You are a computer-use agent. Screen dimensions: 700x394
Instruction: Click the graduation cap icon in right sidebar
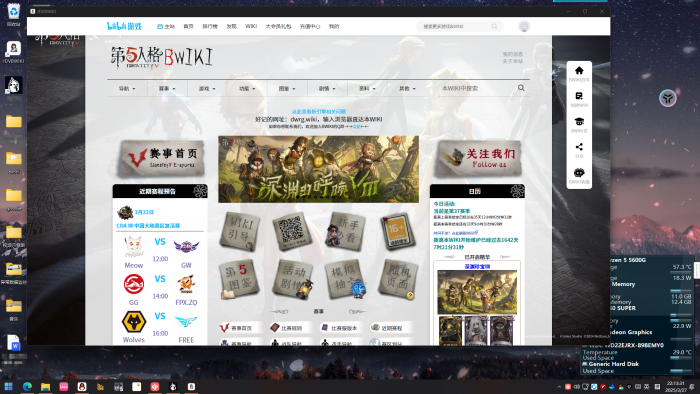point(579,121)
